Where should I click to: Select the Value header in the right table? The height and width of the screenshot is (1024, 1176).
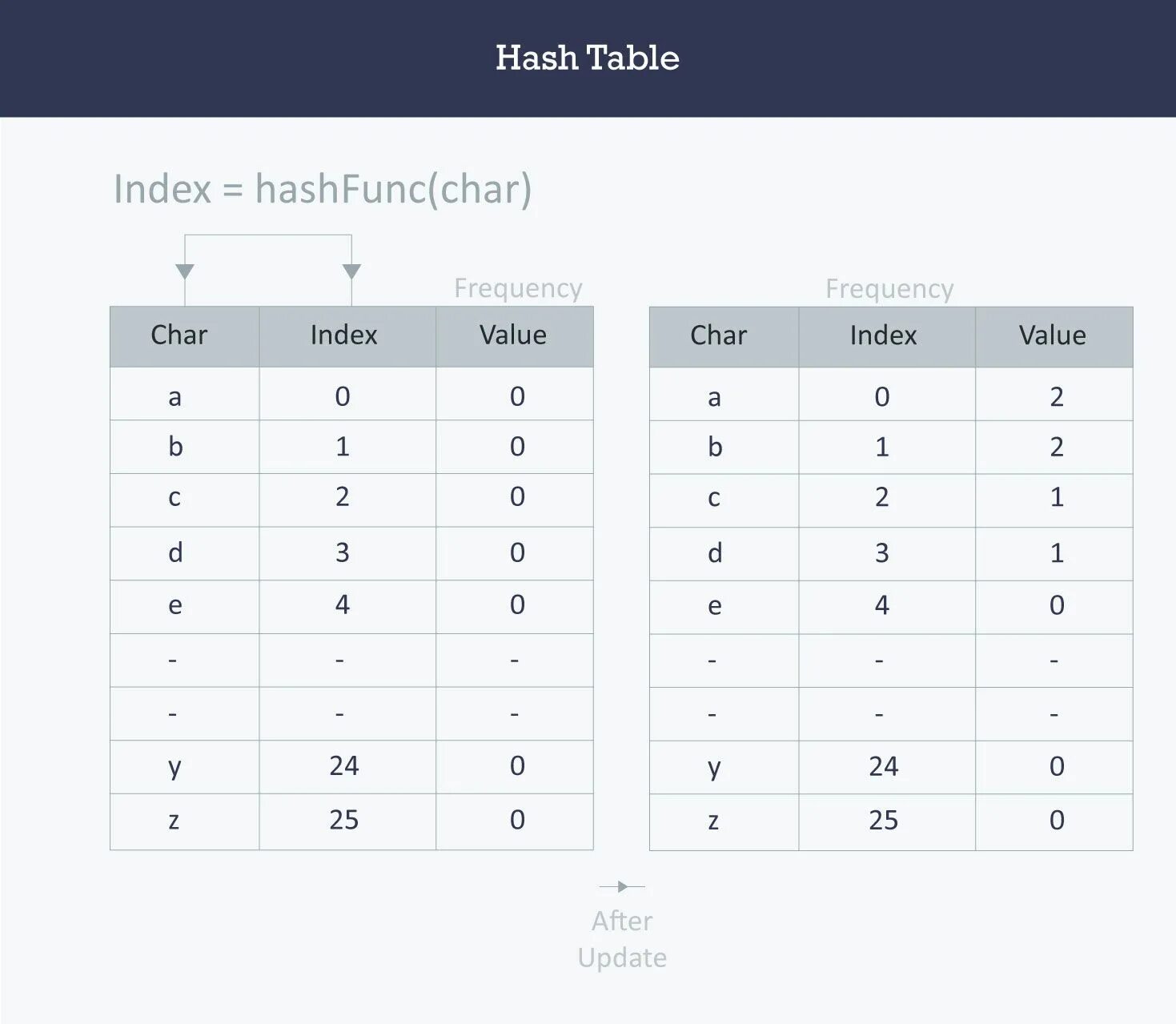tap(1052, 335)
